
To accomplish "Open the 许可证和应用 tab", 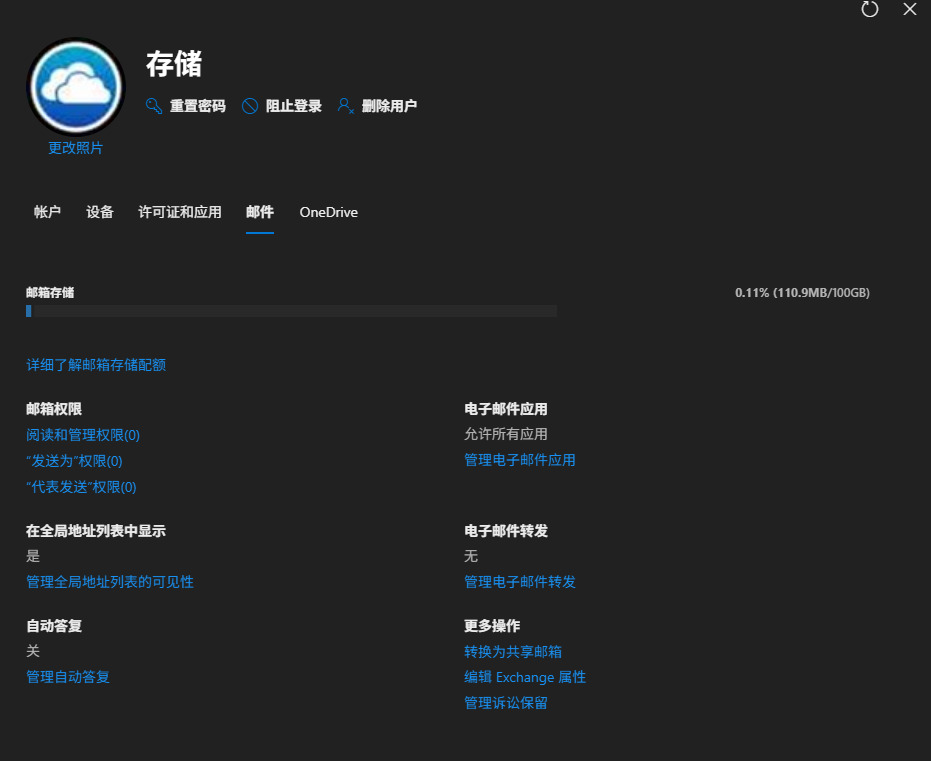I will coord(180,212).
